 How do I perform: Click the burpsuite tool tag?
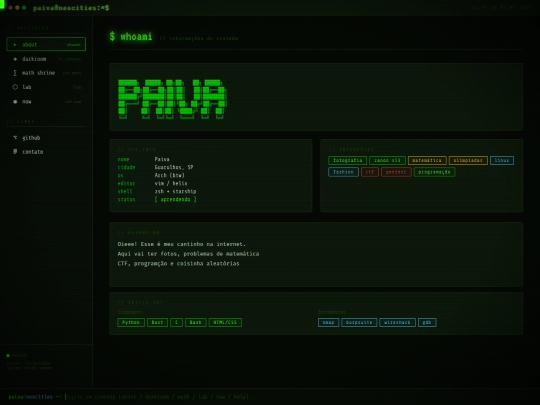coord(359,322)
